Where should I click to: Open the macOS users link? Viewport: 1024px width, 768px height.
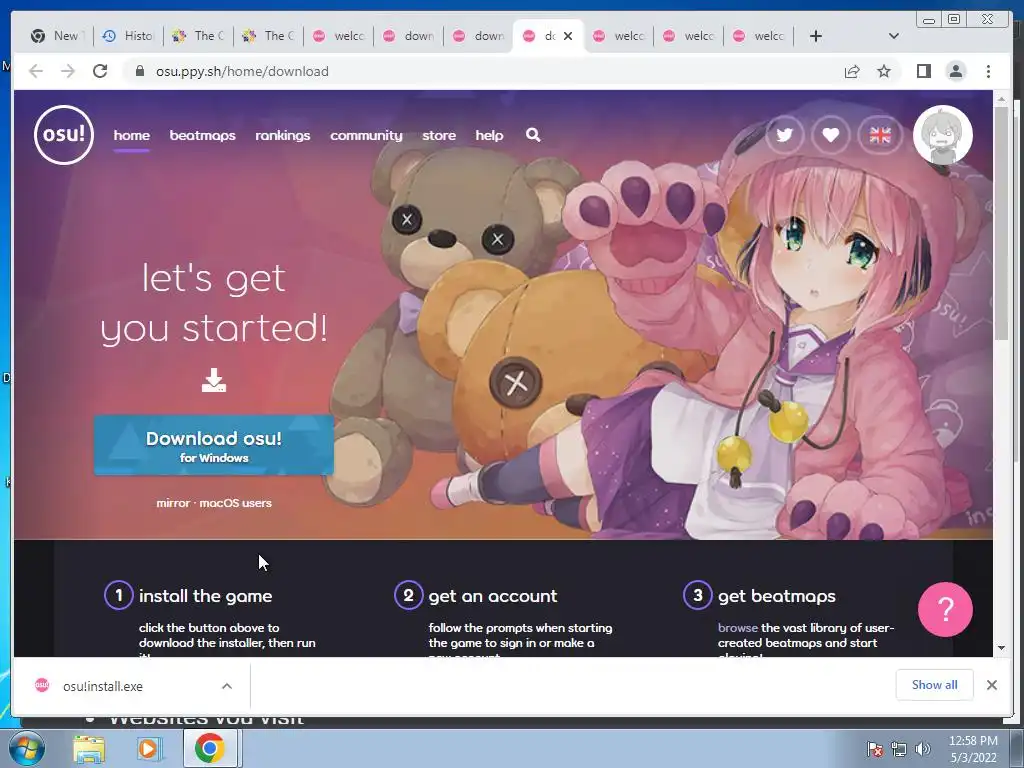coord(235,503)
